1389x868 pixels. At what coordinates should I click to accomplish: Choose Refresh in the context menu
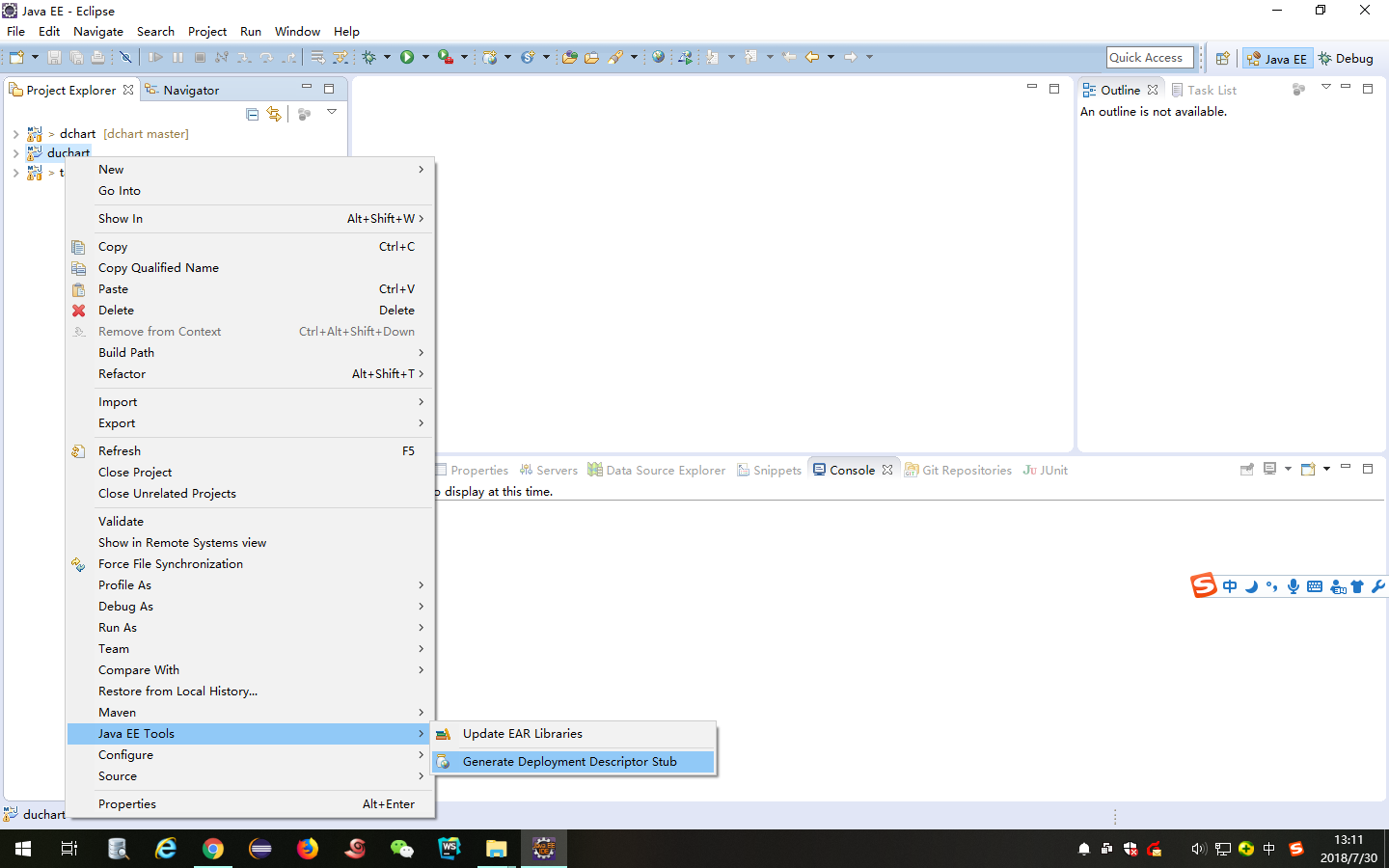tap(251, 451)
